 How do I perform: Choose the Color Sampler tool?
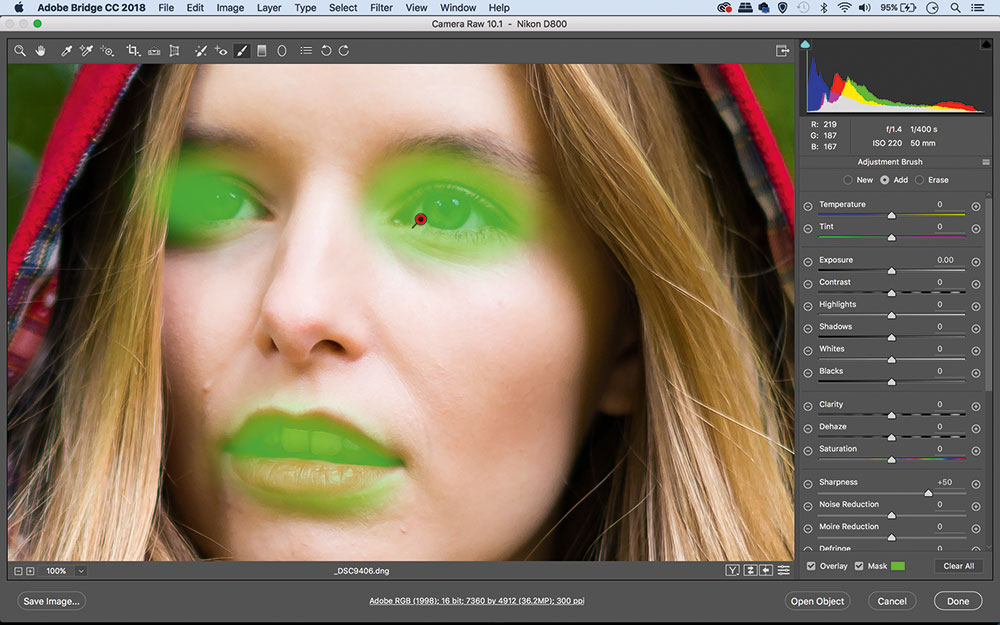click(x=86, y=50)
